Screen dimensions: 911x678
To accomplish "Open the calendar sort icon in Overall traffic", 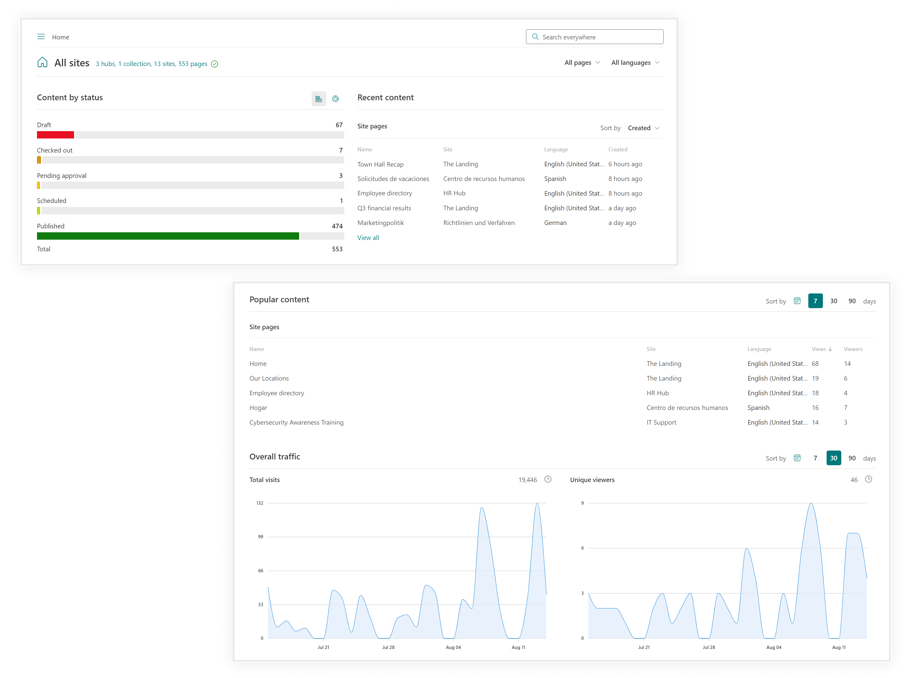I will point(796,458).
